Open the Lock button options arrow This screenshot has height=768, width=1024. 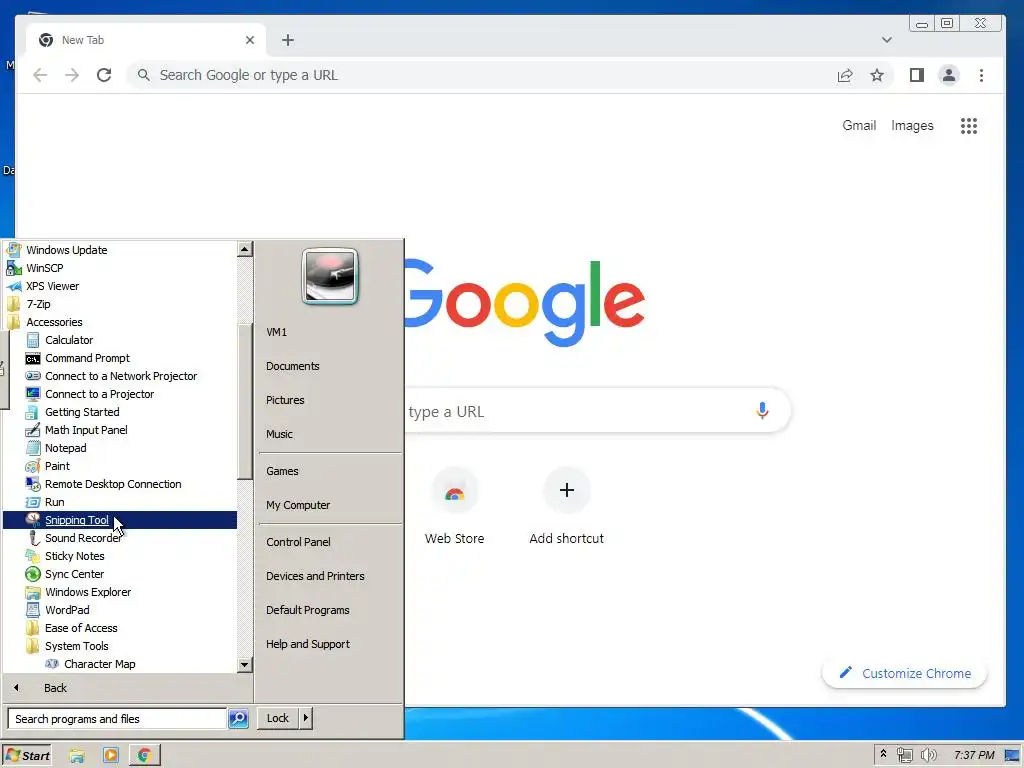pyautogui.click(x=306, y=718)
